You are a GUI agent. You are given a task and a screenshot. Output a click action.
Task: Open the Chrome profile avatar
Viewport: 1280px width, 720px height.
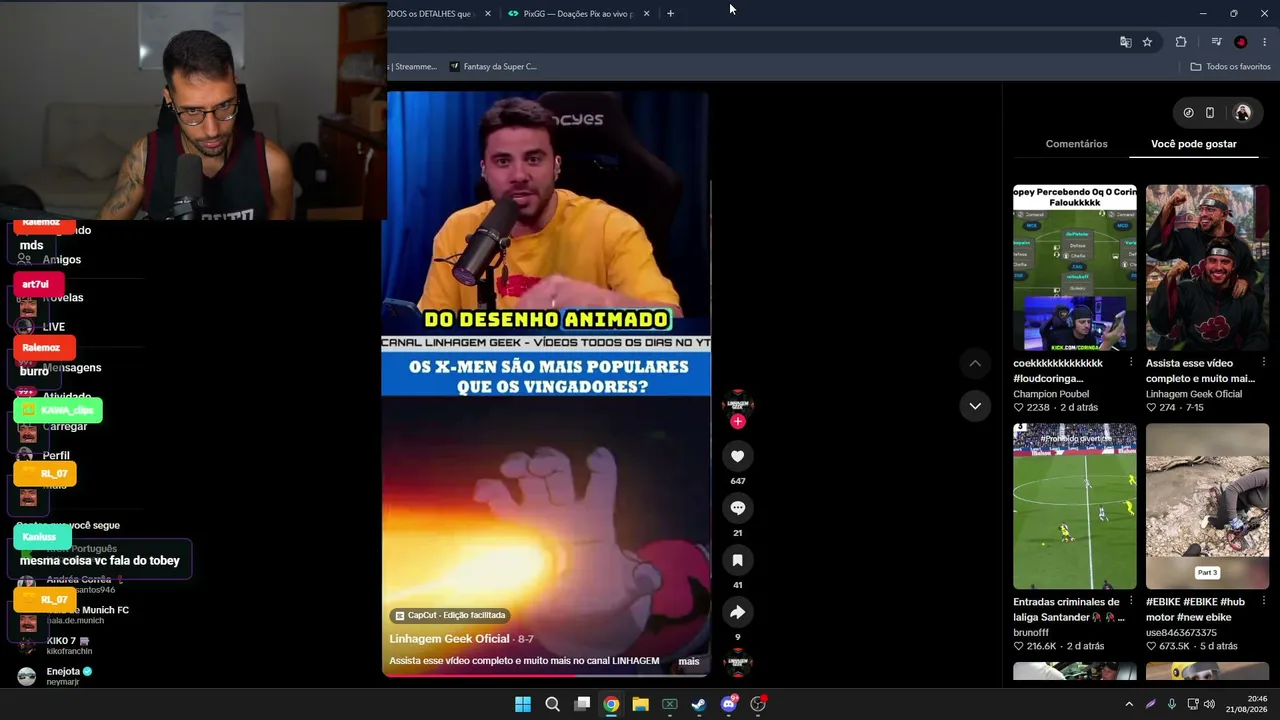1241,42
